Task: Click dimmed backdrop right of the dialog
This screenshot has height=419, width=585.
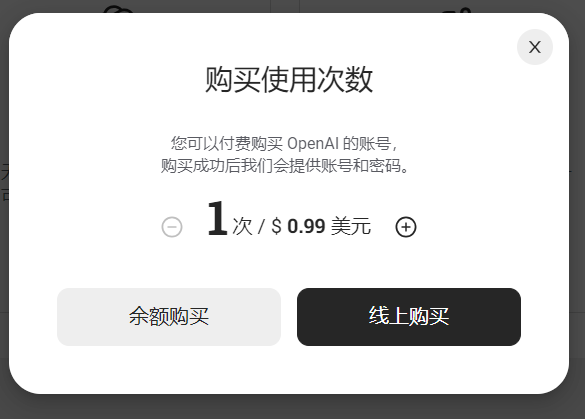Action: (577, 209)
